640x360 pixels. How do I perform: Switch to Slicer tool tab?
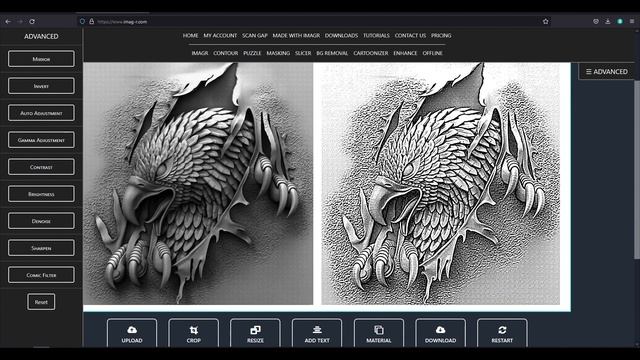pos(303,53)
